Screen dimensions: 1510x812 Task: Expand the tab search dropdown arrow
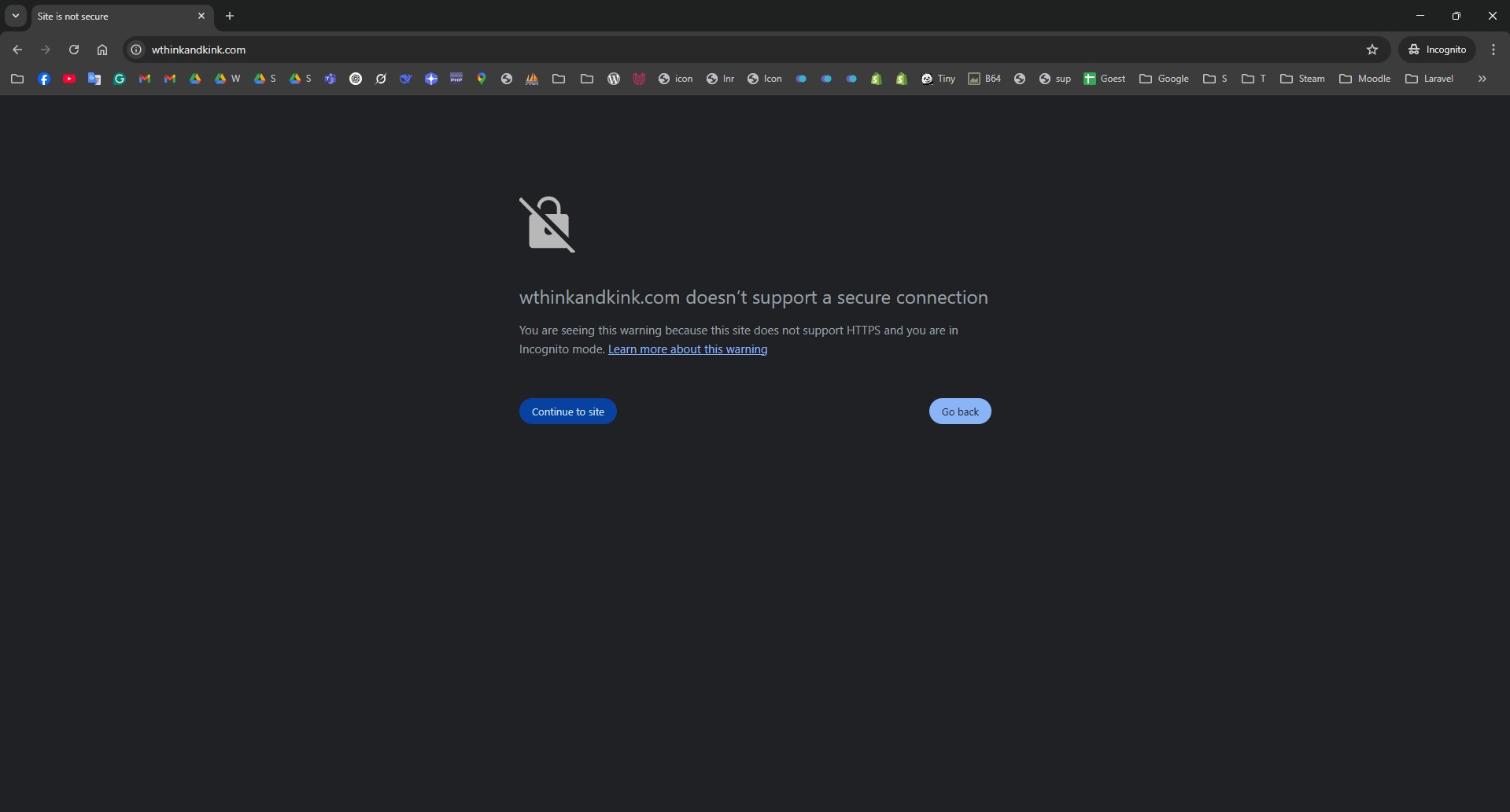16,16
